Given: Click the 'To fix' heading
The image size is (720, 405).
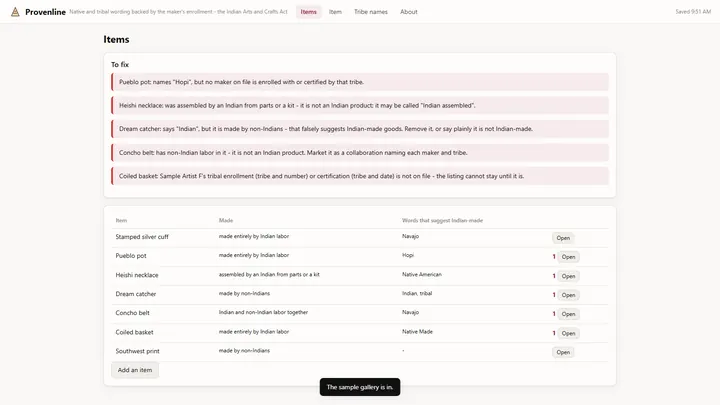Looking at the screenshot, I should point(120,65).
